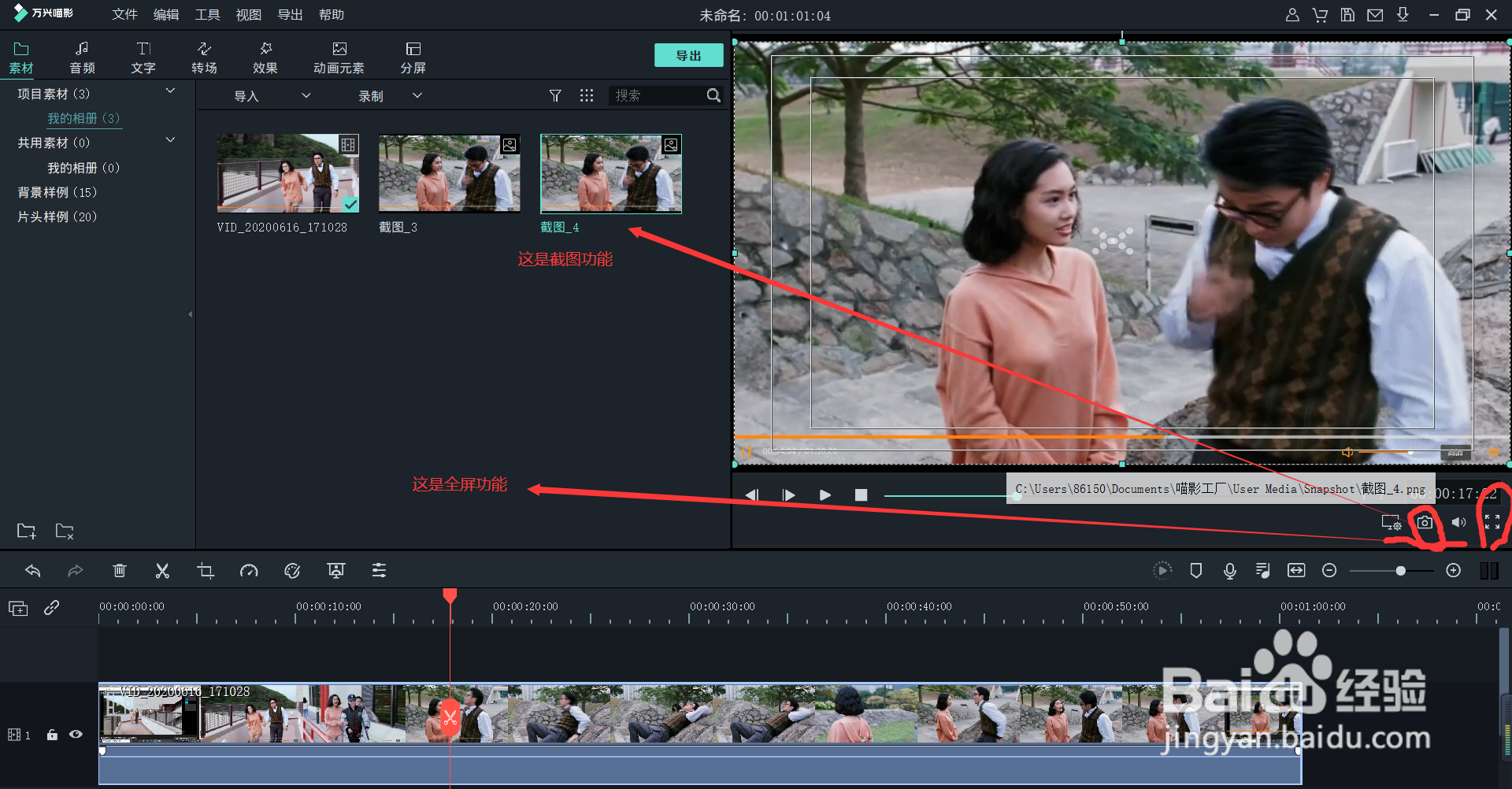Switch to the 效果 effects tab
The width and height of the screenshot is (1512, 789).
tap(265, 58)
